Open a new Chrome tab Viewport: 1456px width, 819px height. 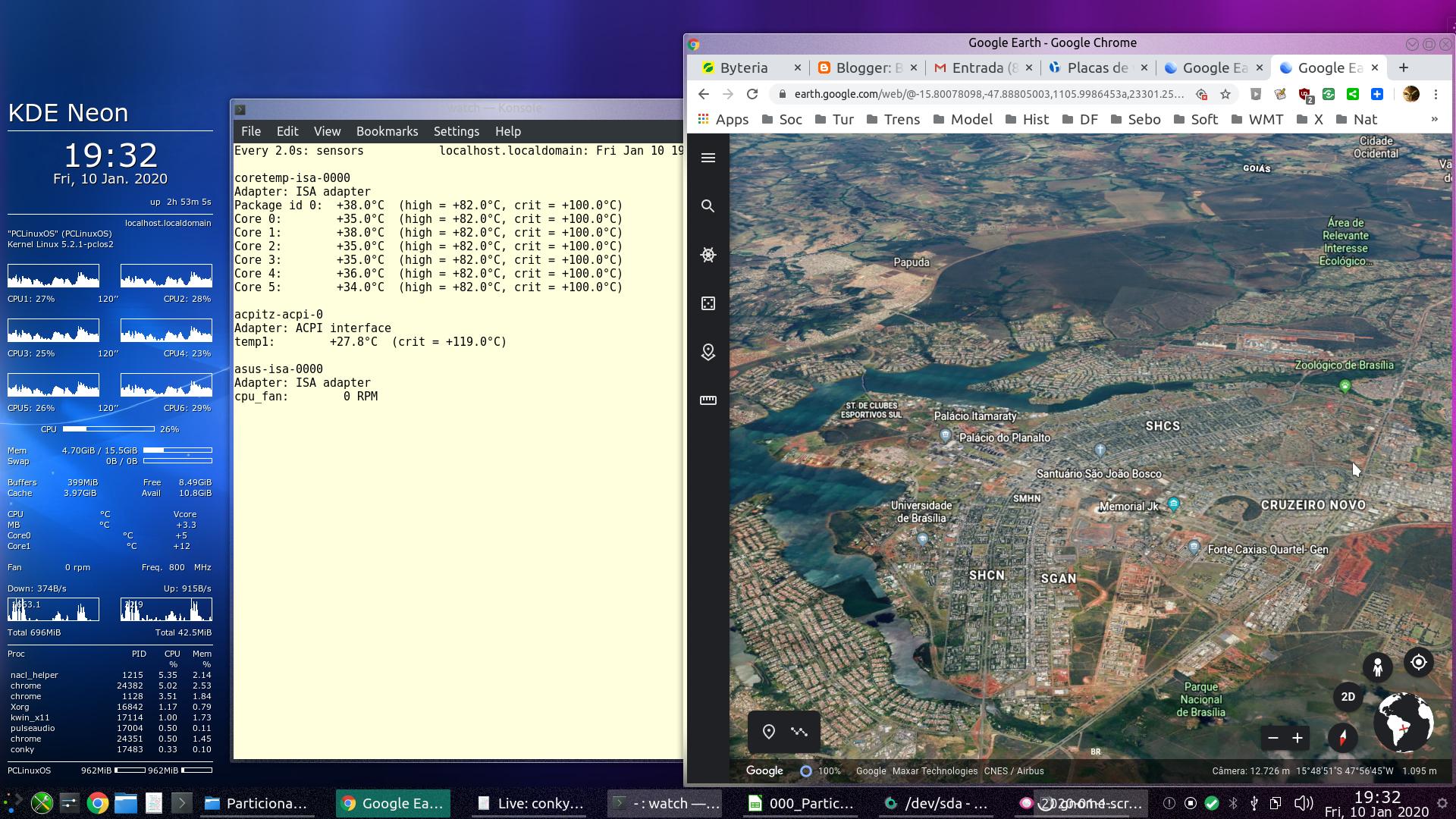(x=1404, y=67)
